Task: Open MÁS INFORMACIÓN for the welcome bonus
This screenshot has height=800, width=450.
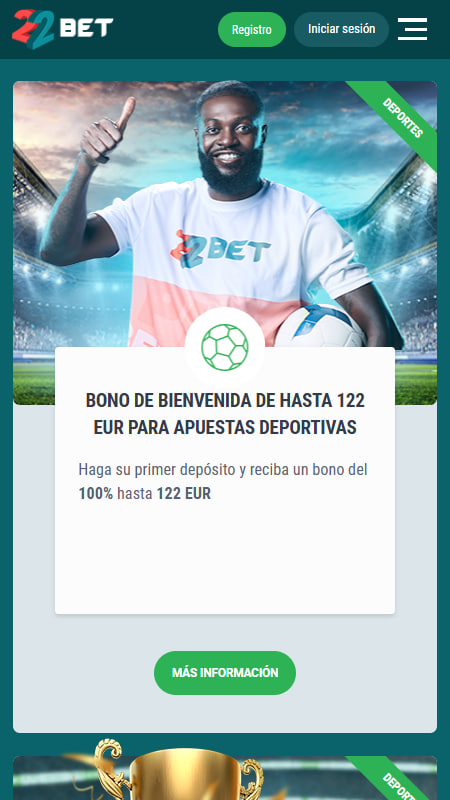Action: point(225,672)
